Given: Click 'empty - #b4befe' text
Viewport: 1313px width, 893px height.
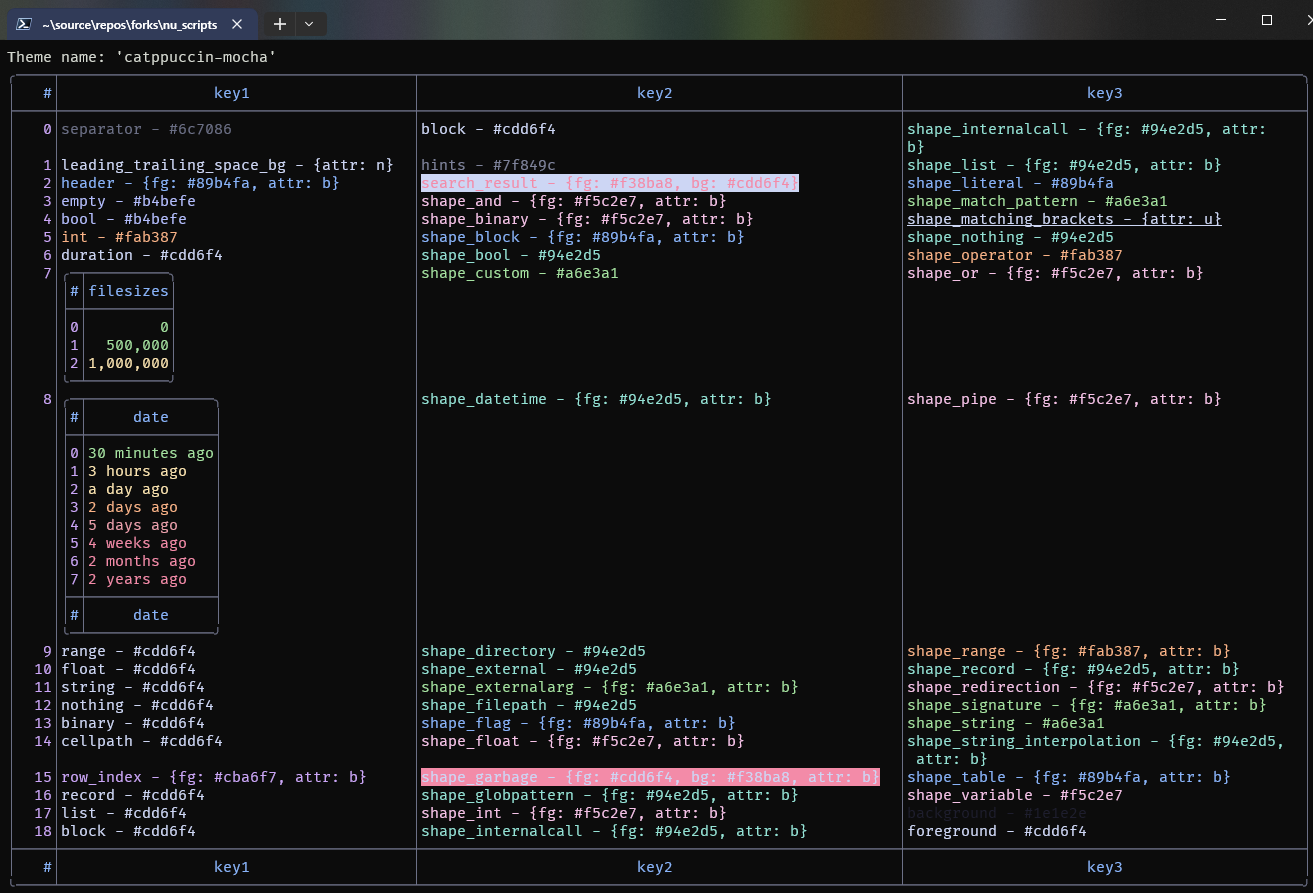Looking at the screenshot, I should click(128, 201).
